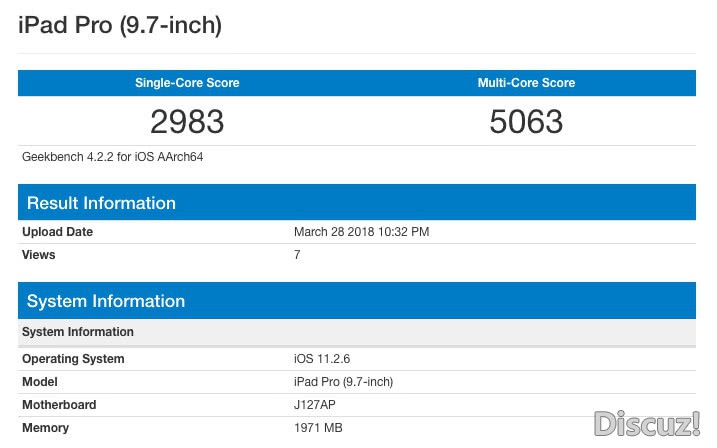
Task: Click the iPad Pro (9.7-inch) page title
Action: (120, 25)
